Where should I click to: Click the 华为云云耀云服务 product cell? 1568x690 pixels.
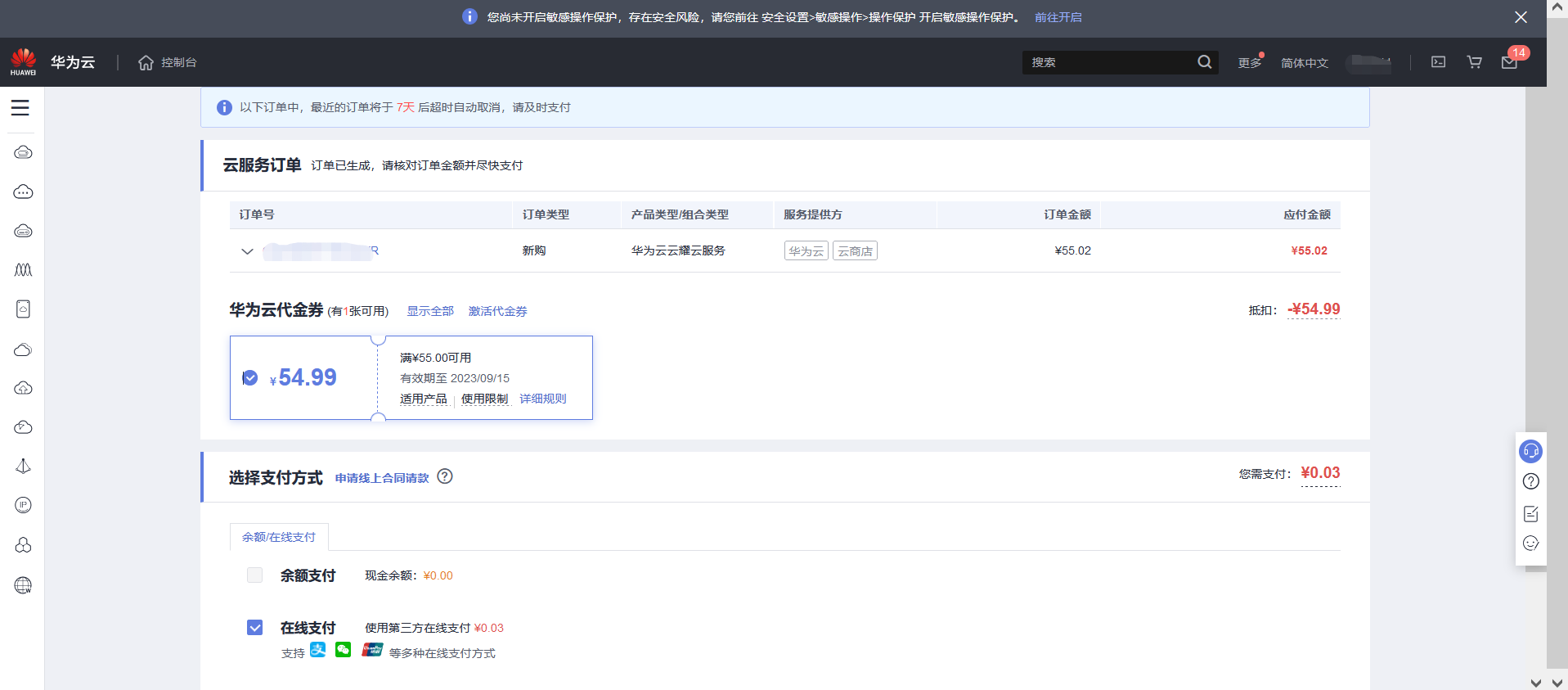coord(678,250)
